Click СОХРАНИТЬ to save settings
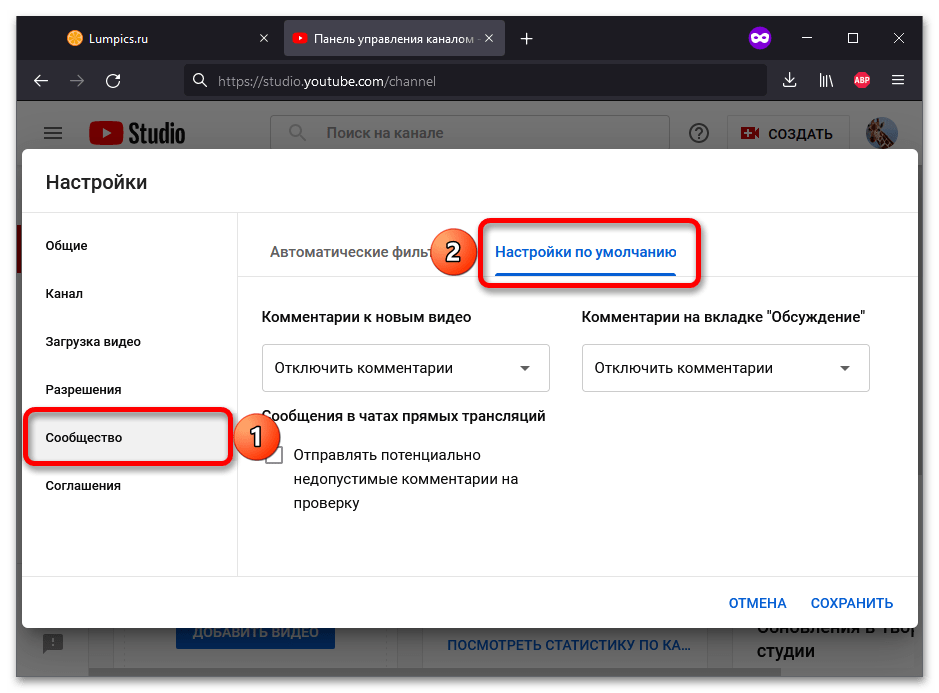 tap(852, 603)
